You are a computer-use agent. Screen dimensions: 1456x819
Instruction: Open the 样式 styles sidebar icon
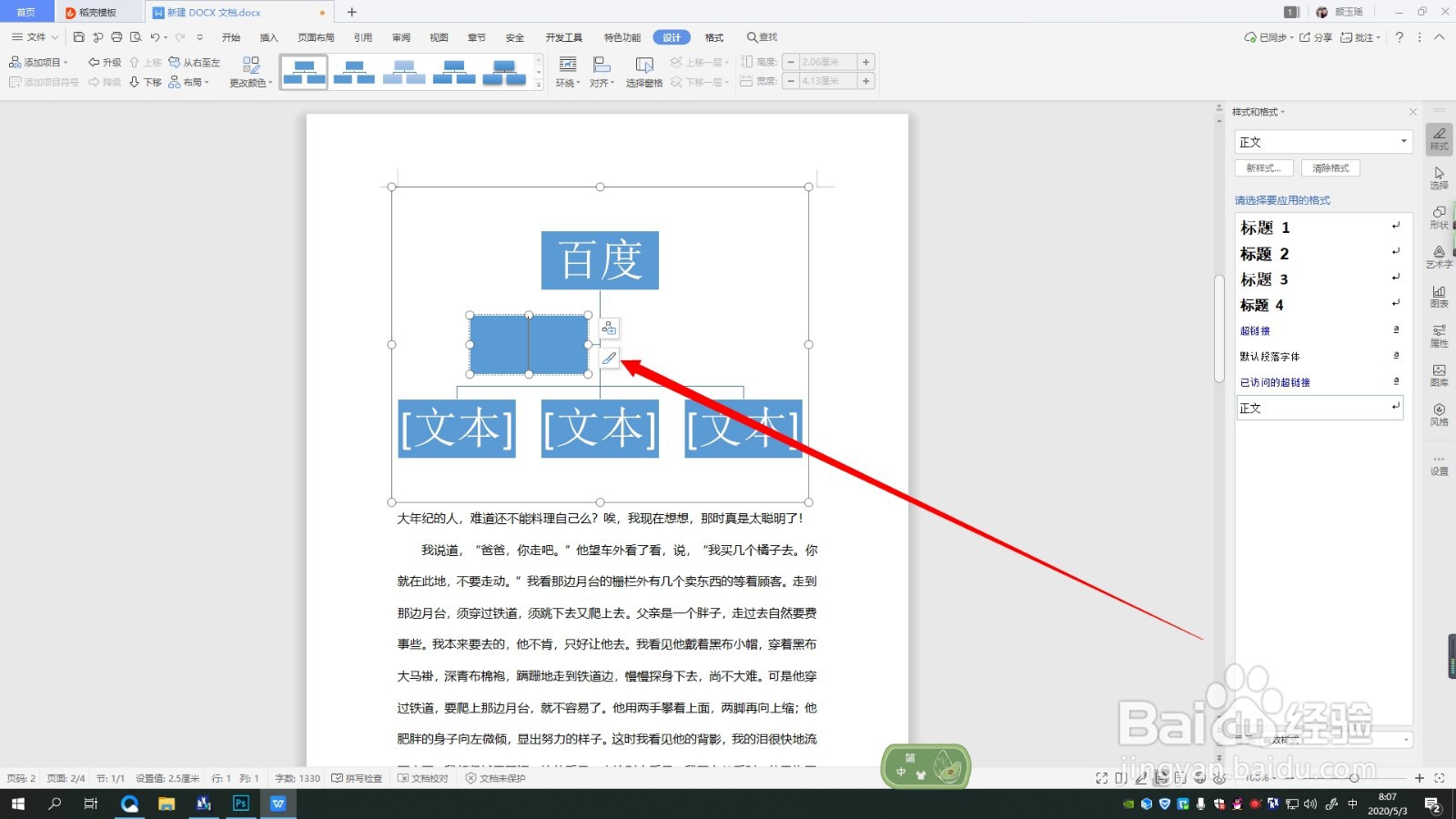click(1439, 138)
